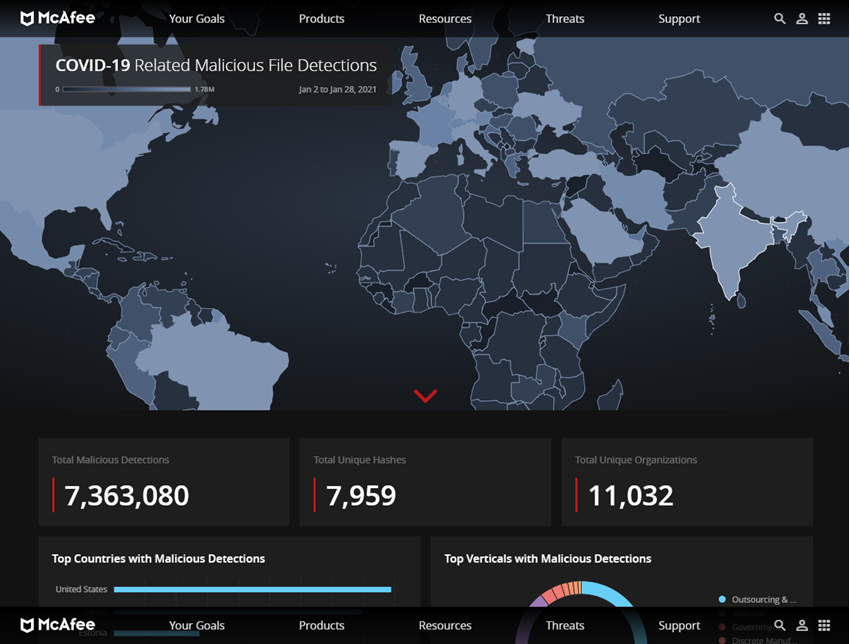Click the user account icon in top header
Viewport: 850px width, 644px height.
pos(802,18)
